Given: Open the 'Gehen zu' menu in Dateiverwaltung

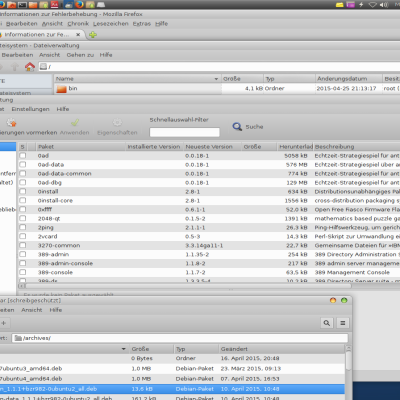Looking at the screenshot, I should (x=80, y=55).
